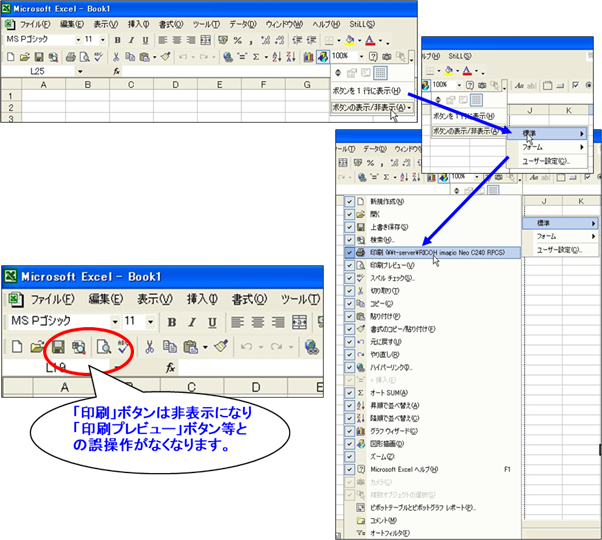Click row header 2 in top-left Excel window
602x540 pixels.
click(x=11, y=107)
